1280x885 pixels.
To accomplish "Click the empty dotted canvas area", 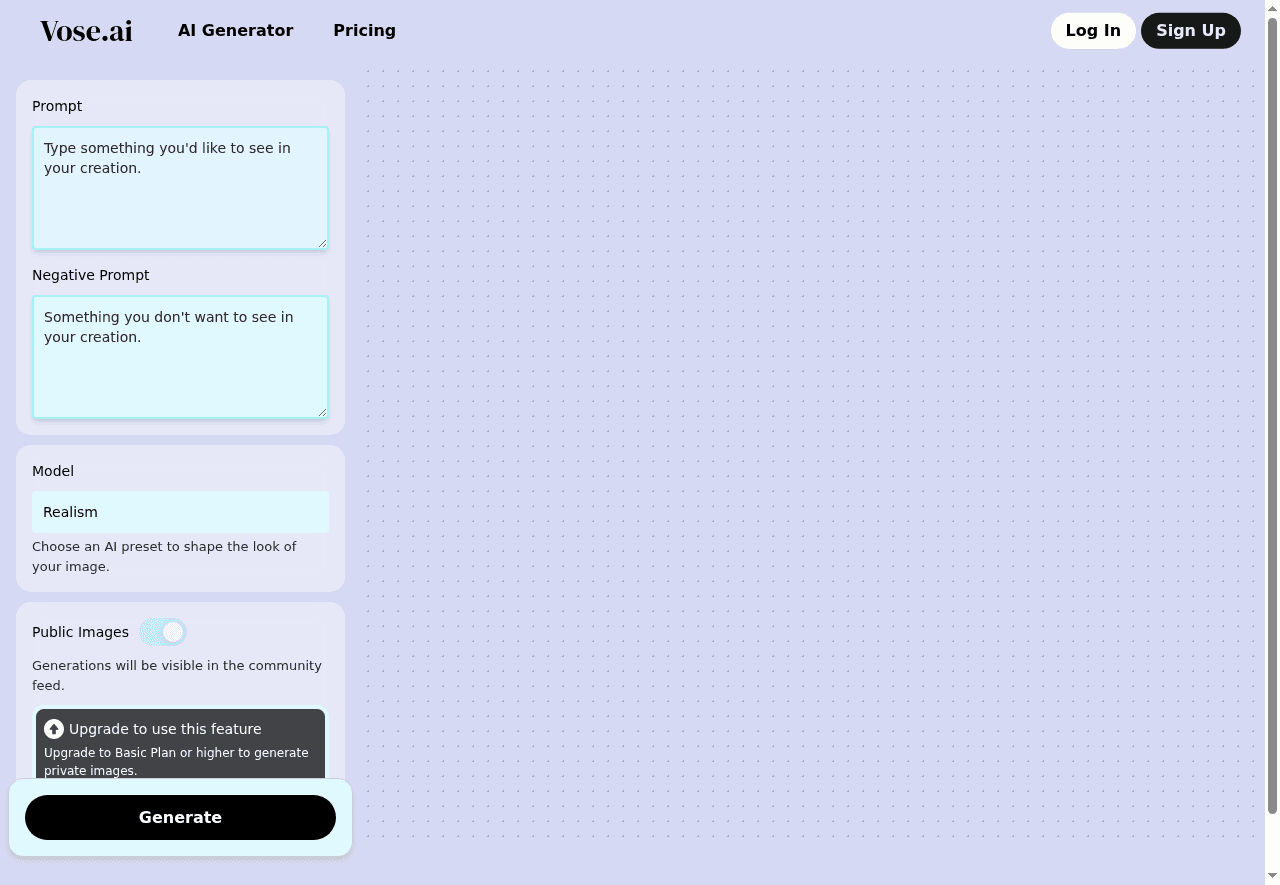I will point(810,450).
